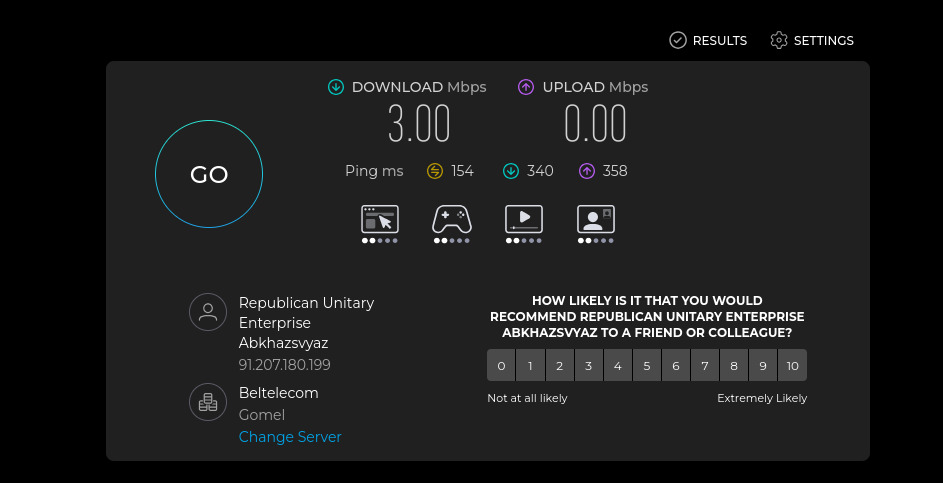The width and height of the screenshot is (943, 483).
Task: Start the speed test with GO
Action: click(209, 174)
